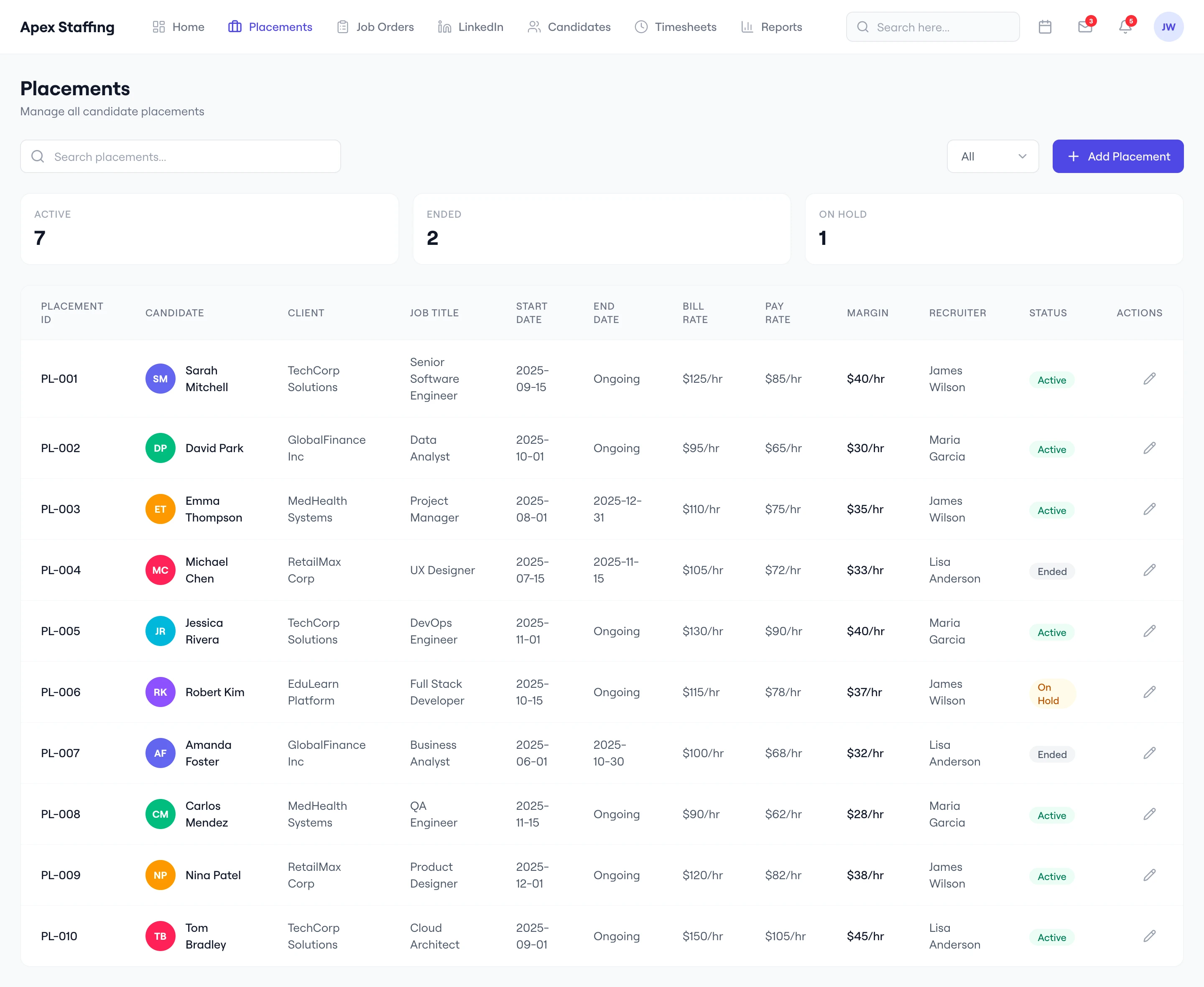Click the global Search here field
The image size is (1204, 987).
933,27
